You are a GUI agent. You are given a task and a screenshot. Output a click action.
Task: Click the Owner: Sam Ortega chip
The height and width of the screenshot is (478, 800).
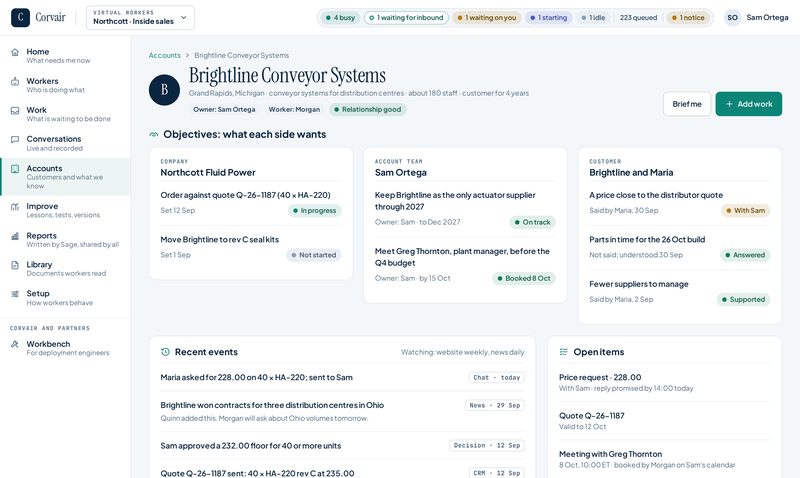pyautogui.click(x=224, y=109)
